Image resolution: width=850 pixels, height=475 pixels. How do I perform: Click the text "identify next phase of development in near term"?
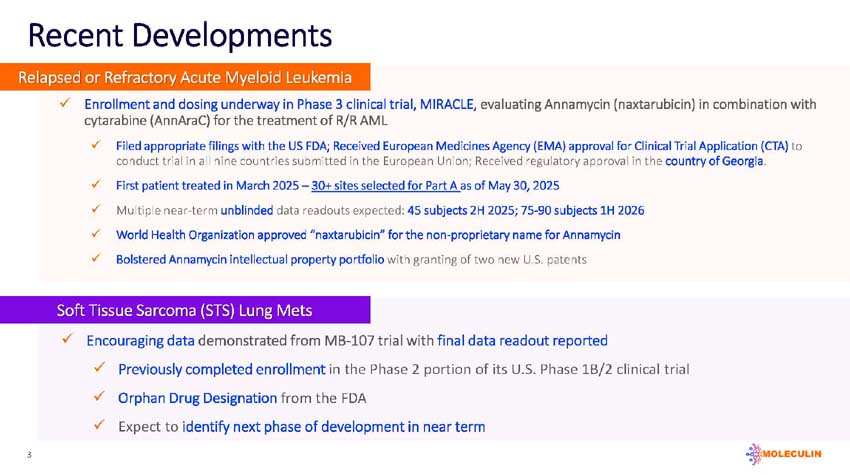tap(334, 427)
